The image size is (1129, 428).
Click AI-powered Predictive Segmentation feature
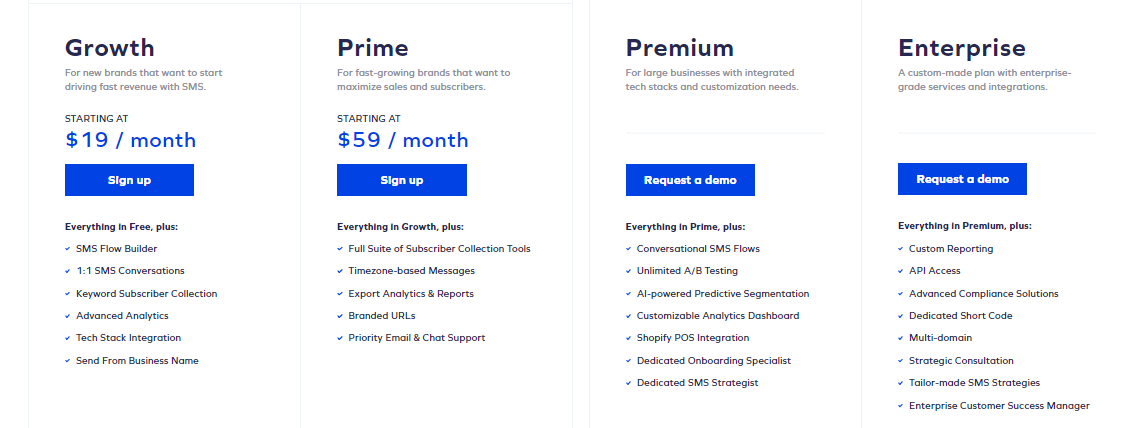pyautogui.click(x=723, y=293)
